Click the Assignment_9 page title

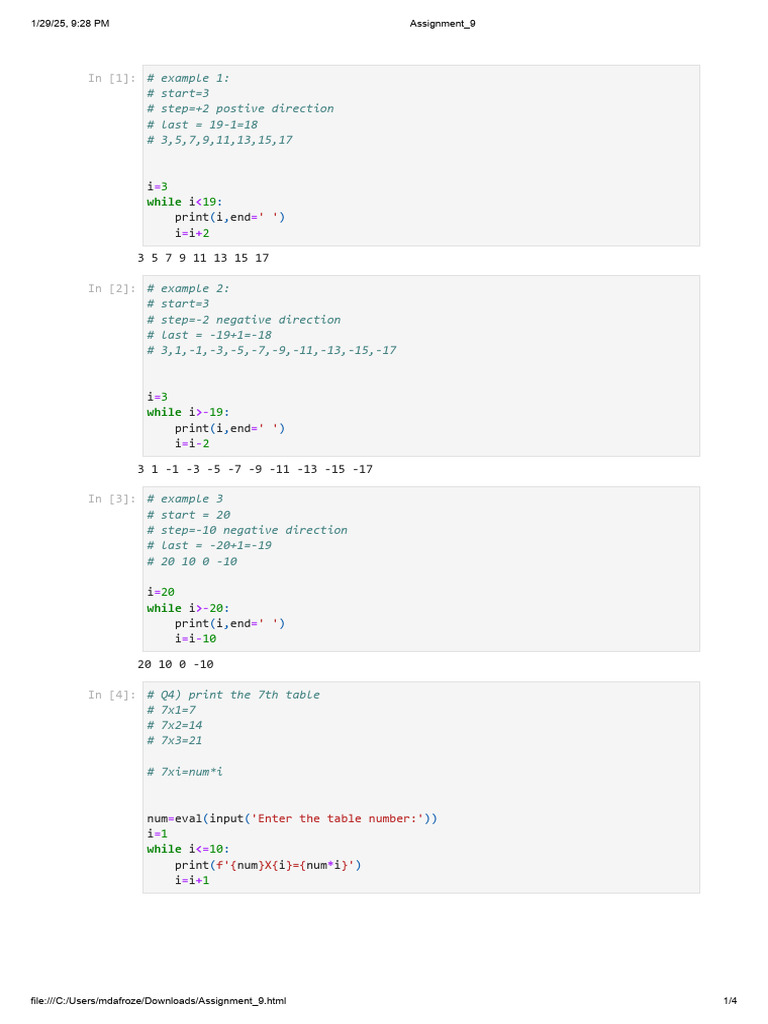442,24
